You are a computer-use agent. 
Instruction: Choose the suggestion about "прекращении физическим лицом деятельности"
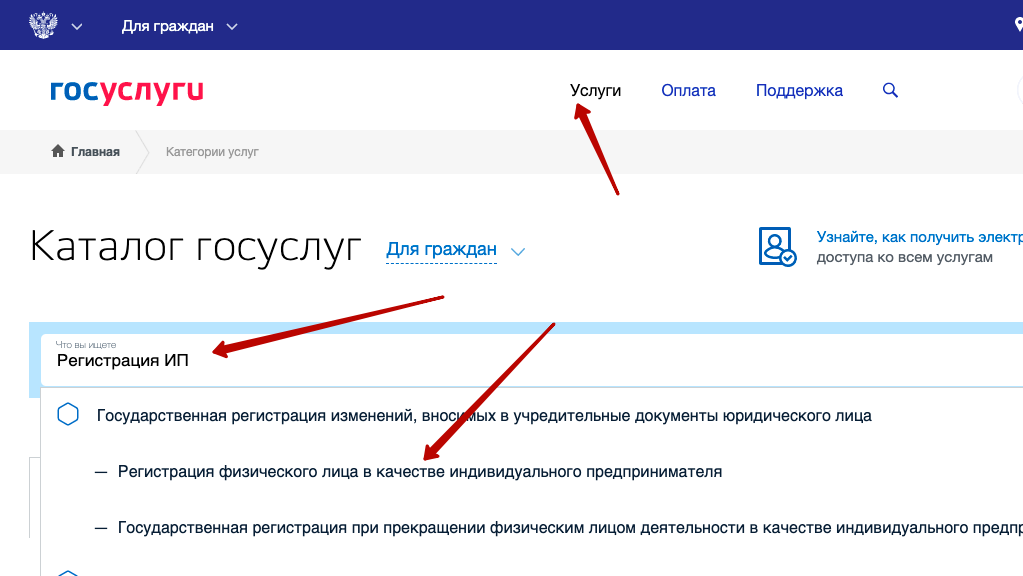tap(560, 527)
